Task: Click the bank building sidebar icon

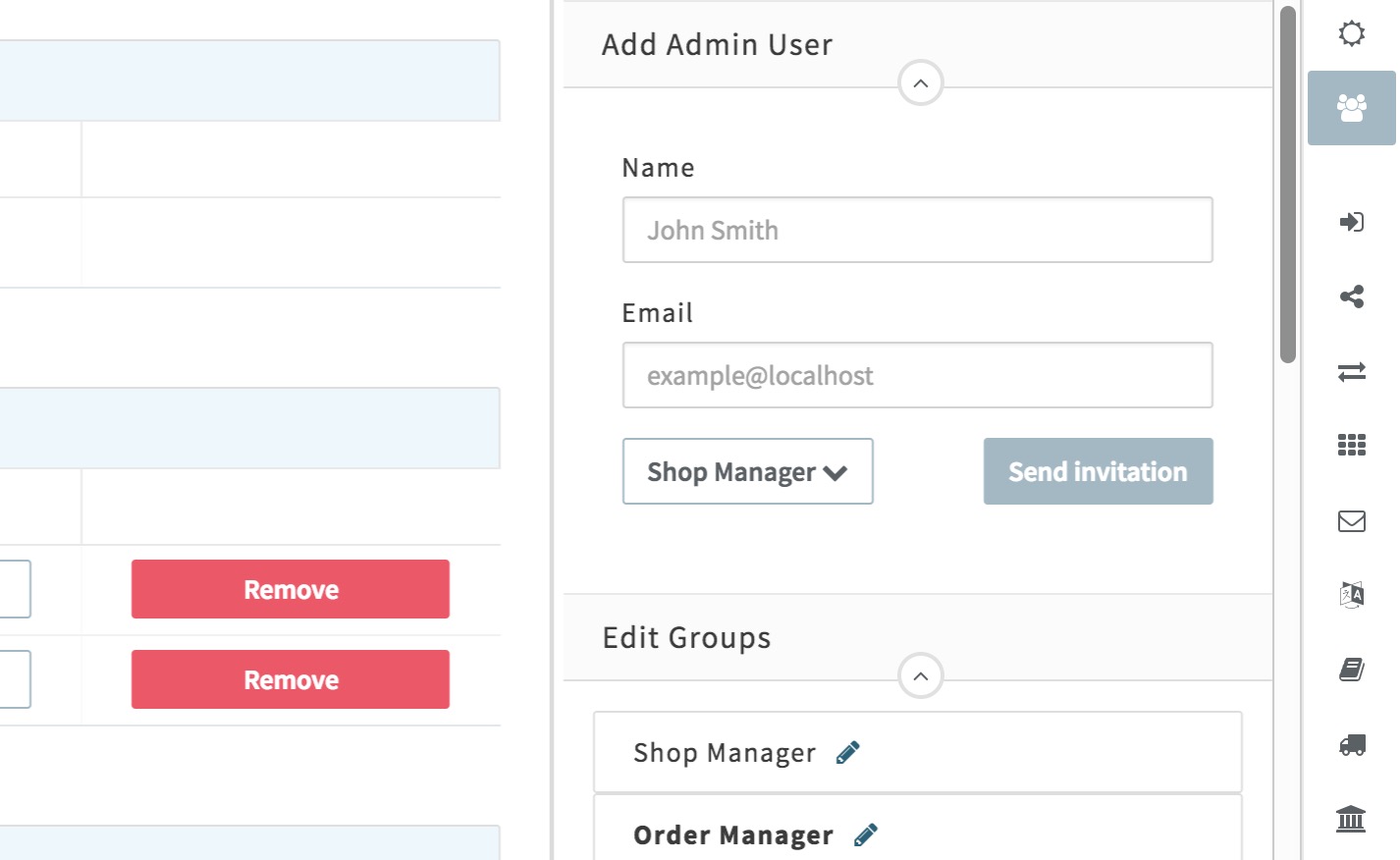Action: 1351,819
